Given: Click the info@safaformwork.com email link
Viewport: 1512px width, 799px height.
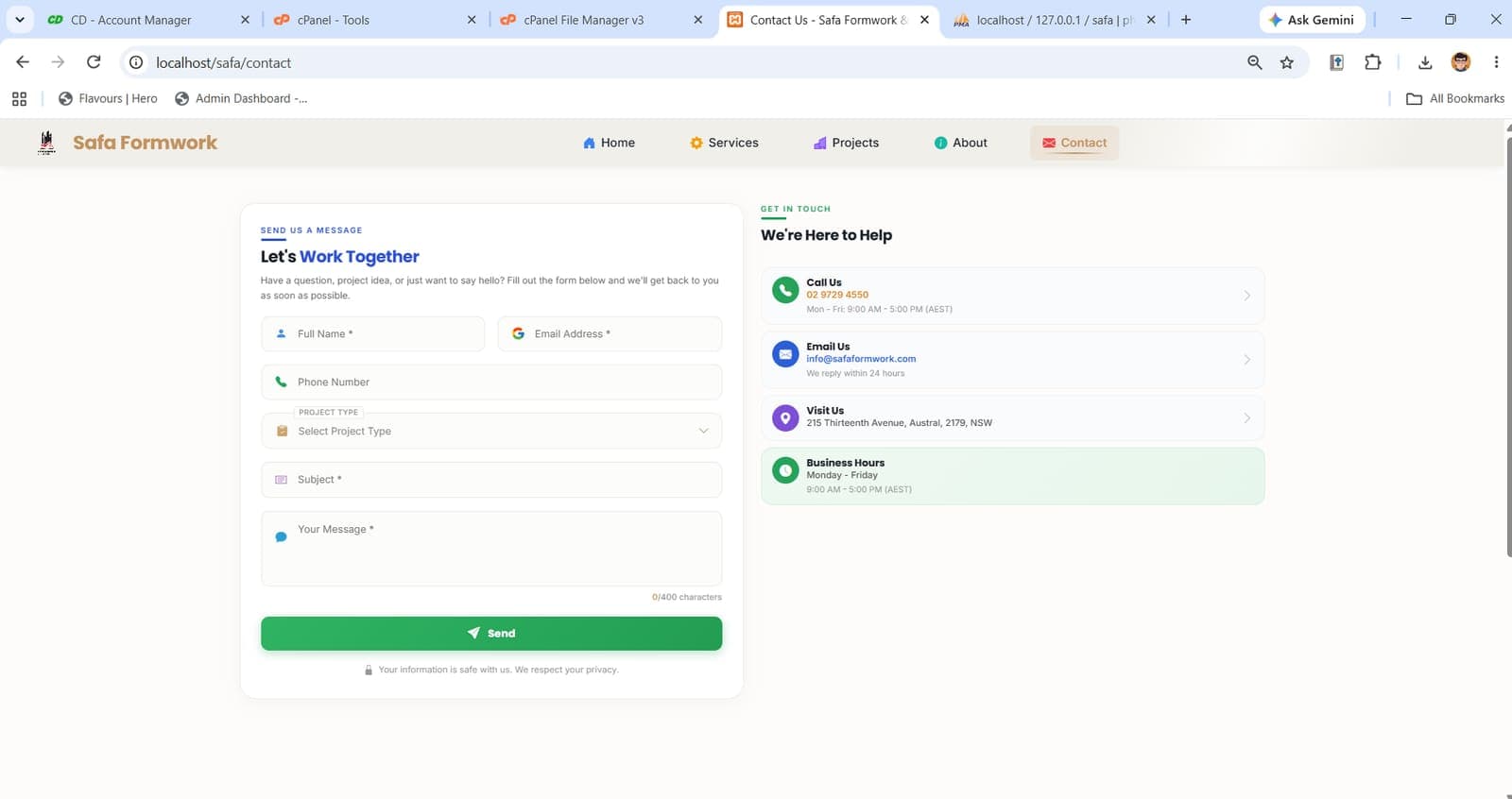Looking at the screenshot, I should point(861,359).
